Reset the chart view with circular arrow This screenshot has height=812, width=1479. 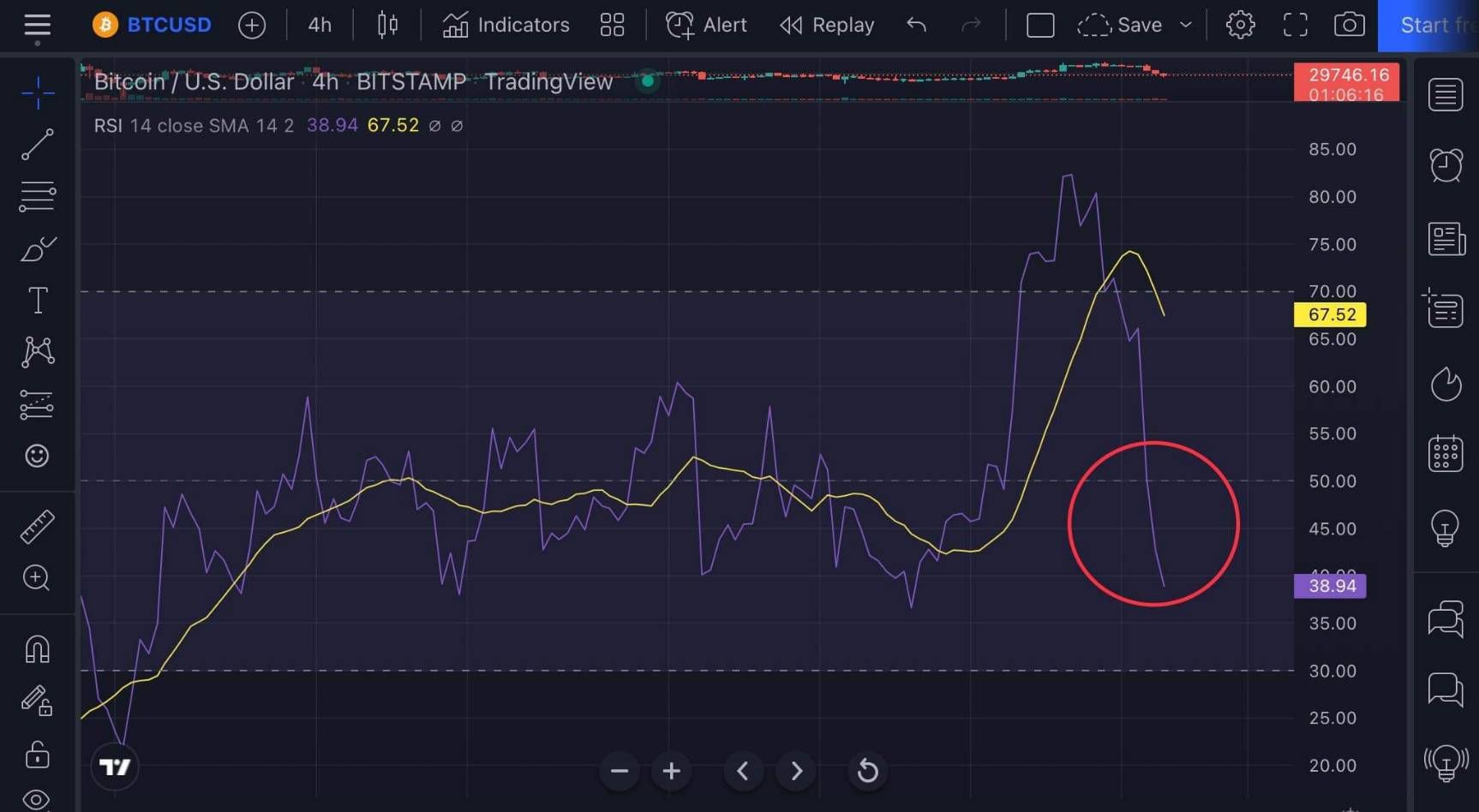point(867,771)
